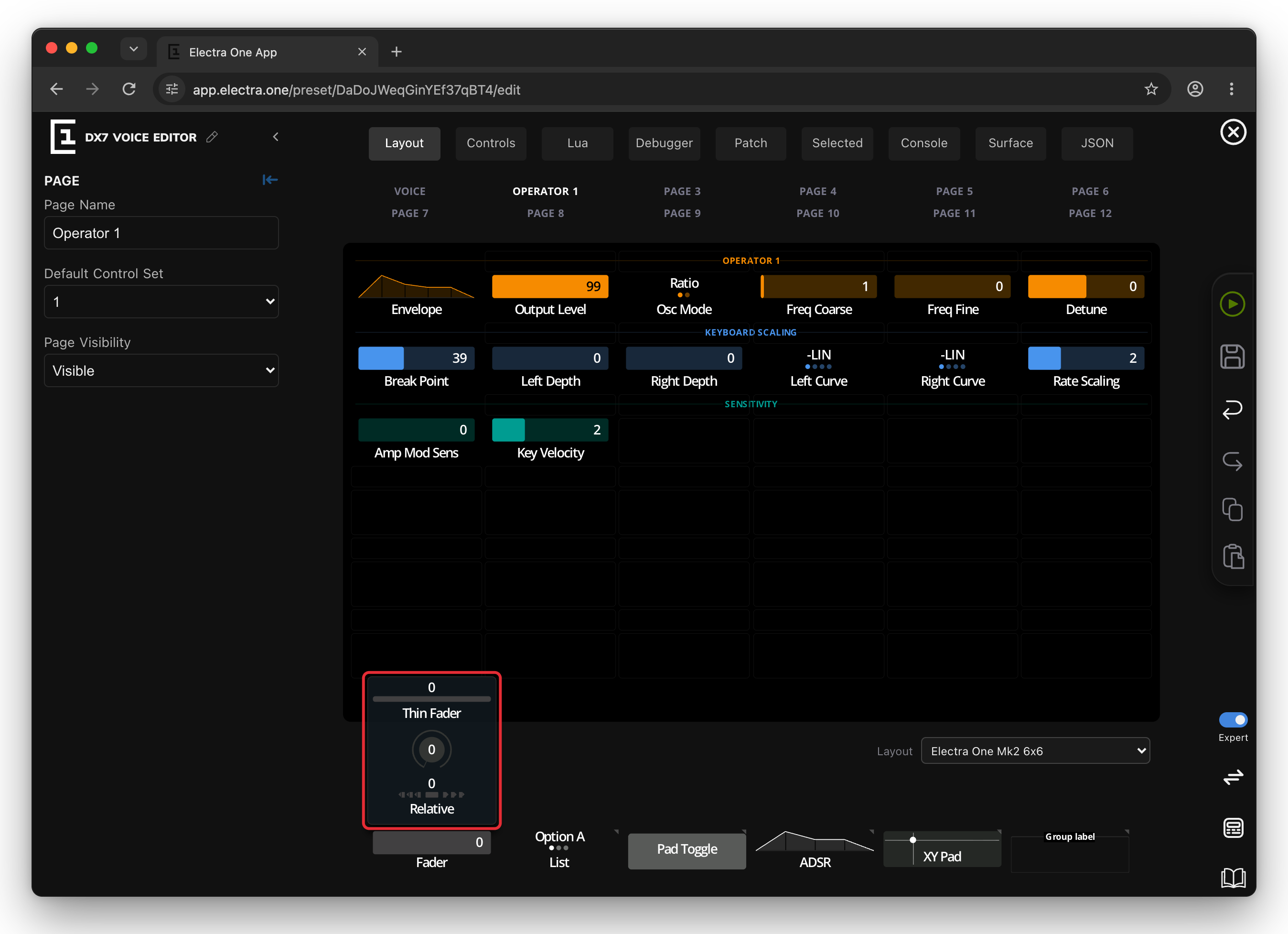Select the Rate Scaling fader
Viewport: 1288px width, 934px height.
(1086, 368)
